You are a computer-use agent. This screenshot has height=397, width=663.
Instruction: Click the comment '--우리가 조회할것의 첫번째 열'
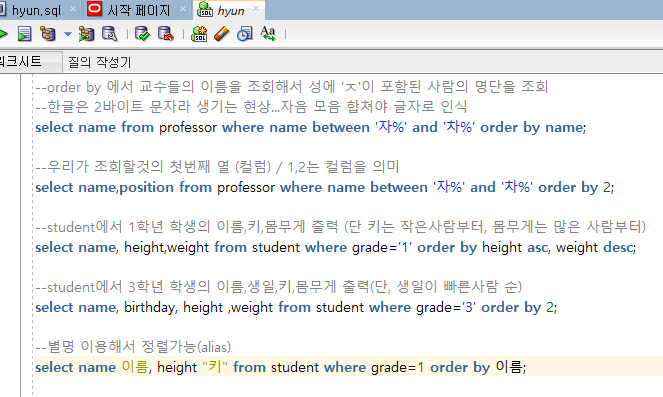click(x=217, y=167)
